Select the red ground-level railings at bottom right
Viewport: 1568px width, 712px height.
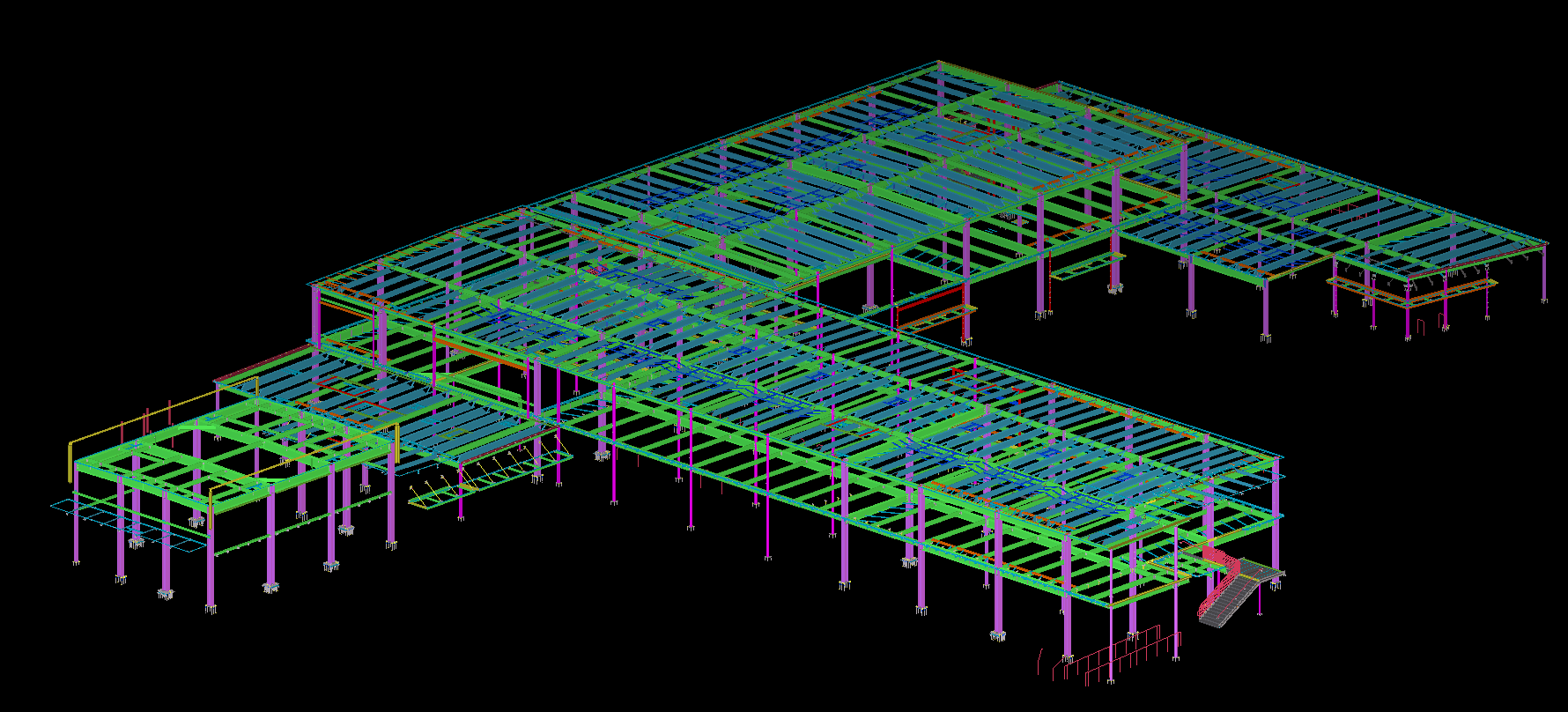pyautogui.click(x=1119, y=656)
